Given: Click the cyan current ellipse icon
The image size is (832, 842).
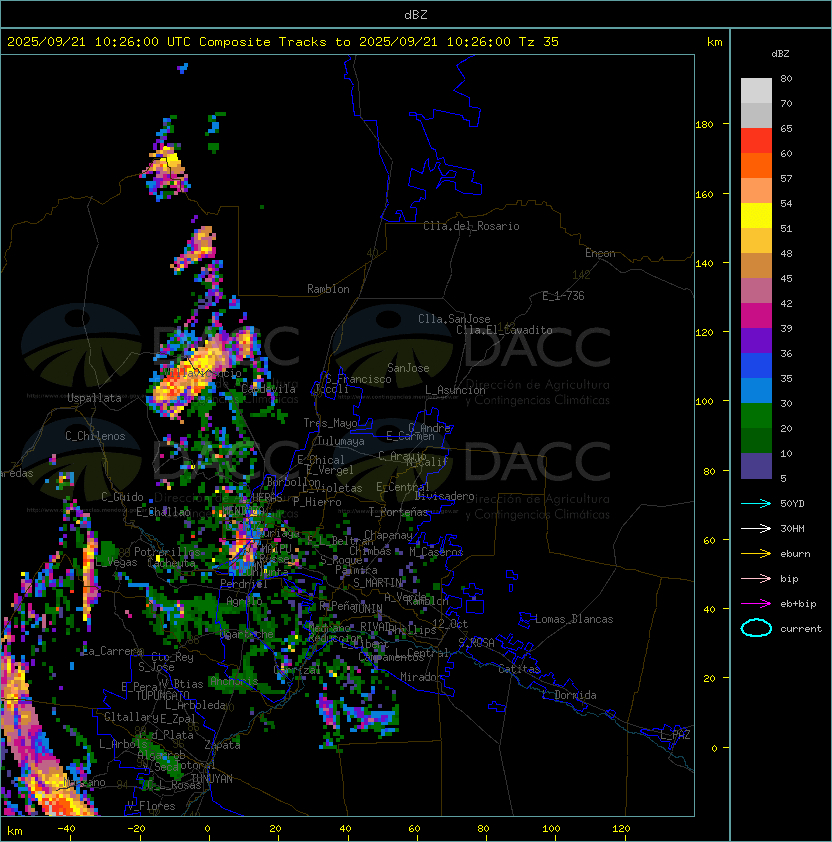Looking at the screenshot, I should 756,628.
